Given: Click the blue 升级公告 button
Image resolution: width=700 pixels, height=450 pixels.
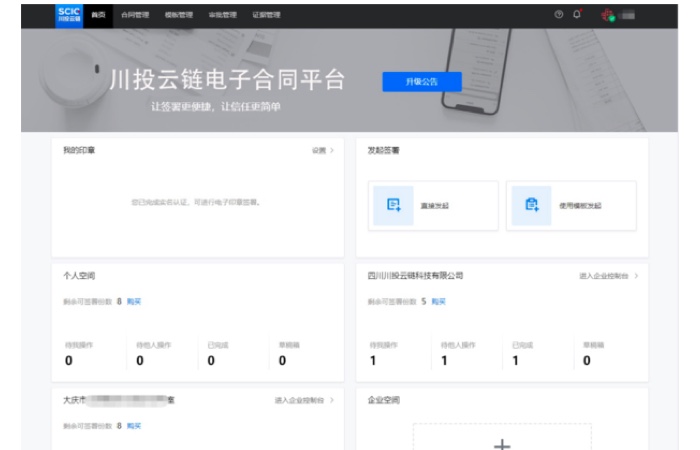Looking at the screenshot, I should [422, 82].
